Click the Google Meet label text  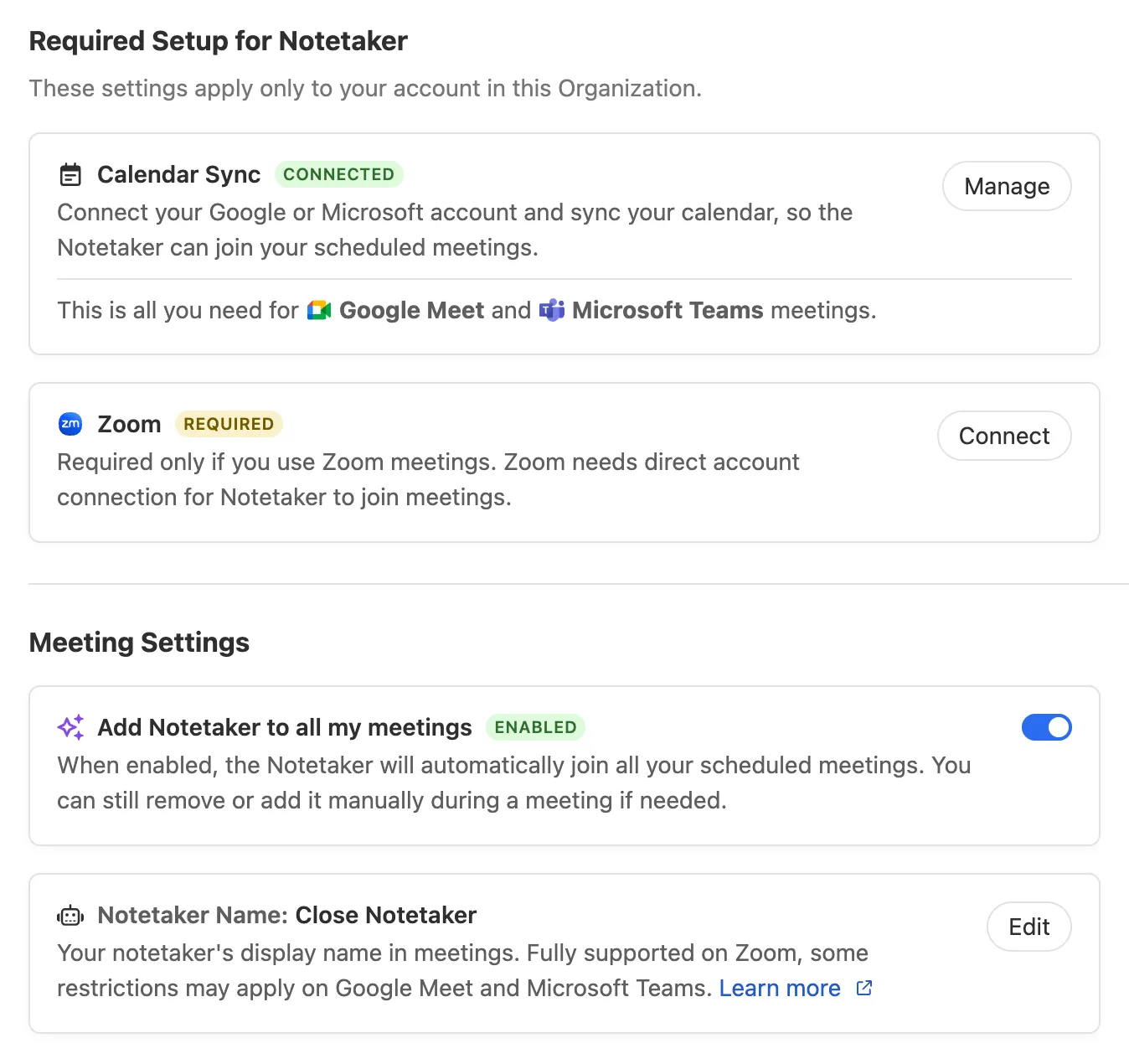(412, 310)
